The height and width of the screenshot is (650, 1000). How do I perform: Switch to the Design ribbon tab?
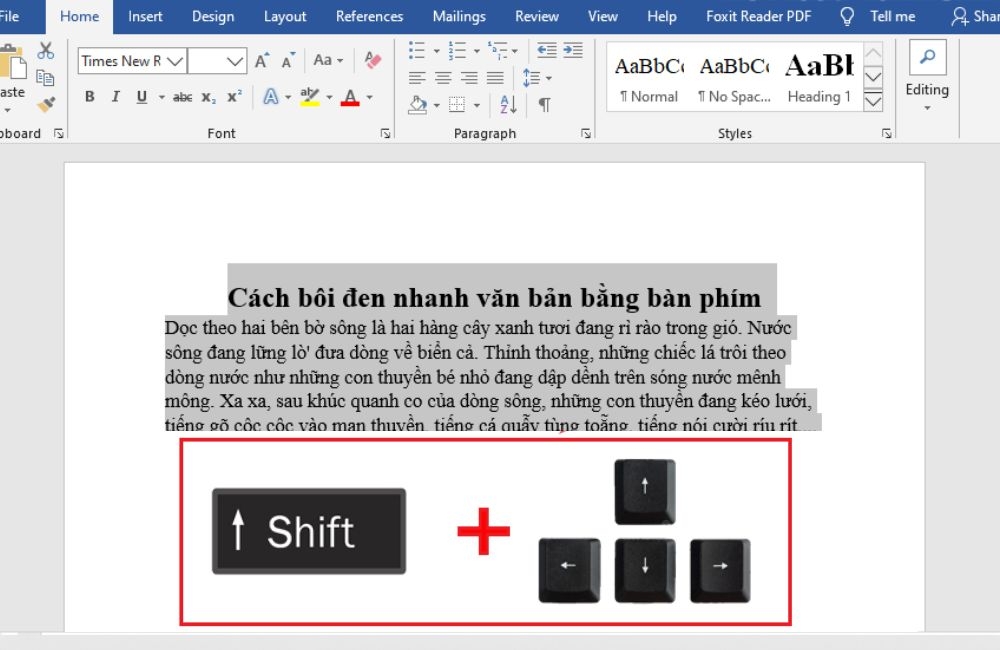[x=213, y=16]
